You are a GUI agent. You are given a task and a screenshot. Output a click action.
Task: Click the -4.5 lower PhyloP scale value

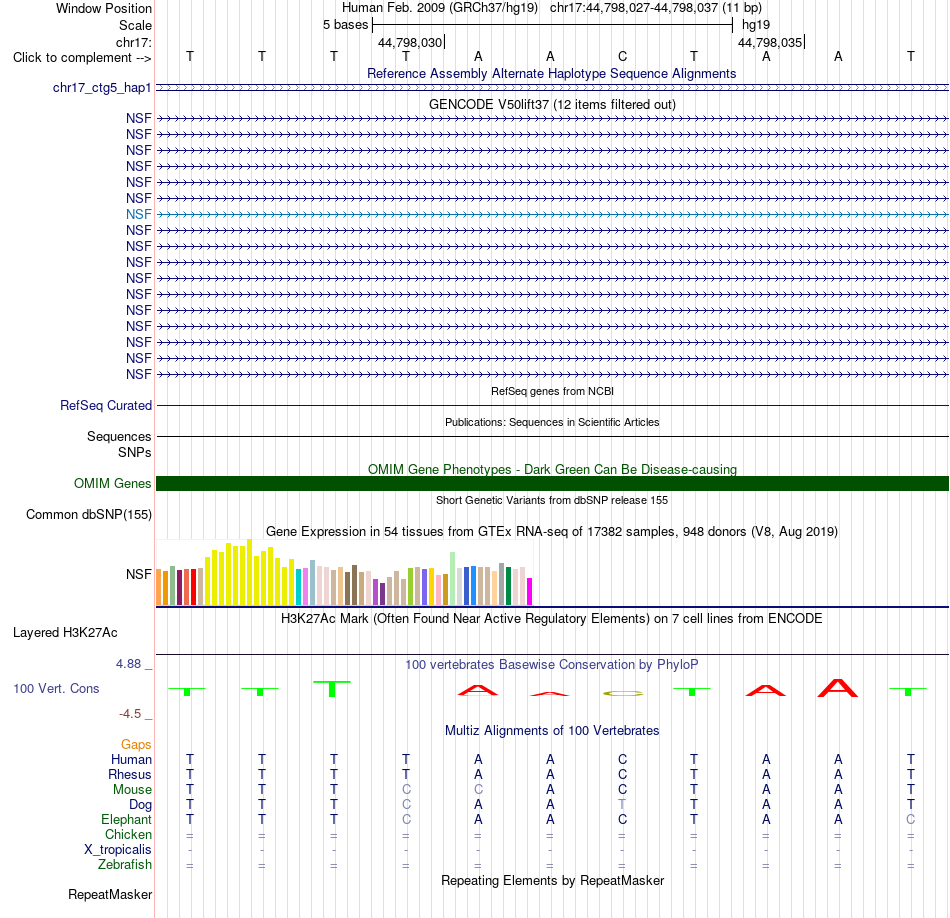[130, 714]
